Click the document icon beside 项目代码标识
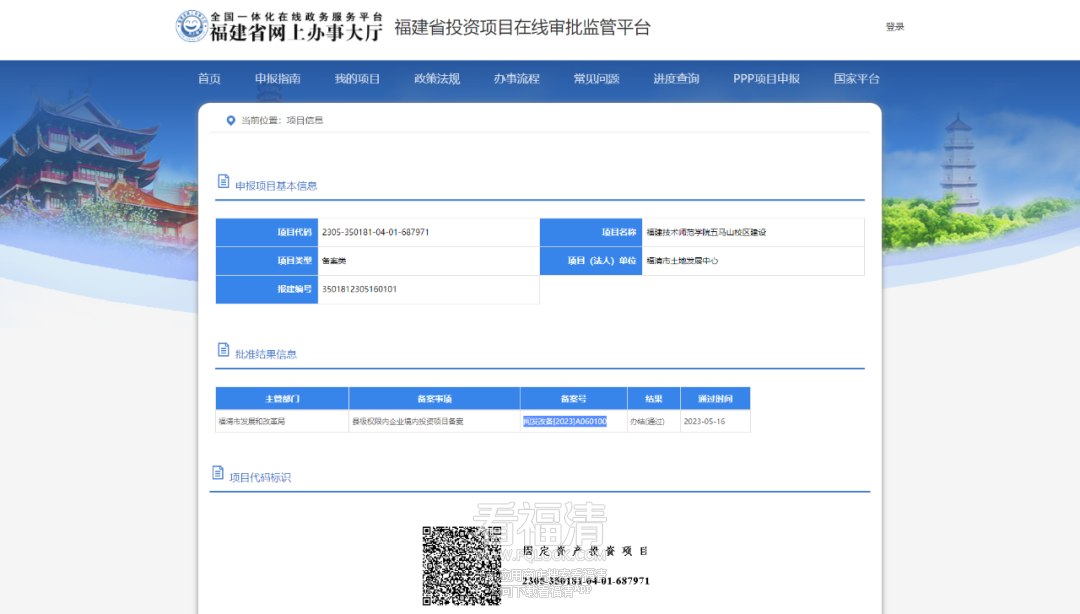Viewport: 1080px width, 614px height. [x=218, y=473]
